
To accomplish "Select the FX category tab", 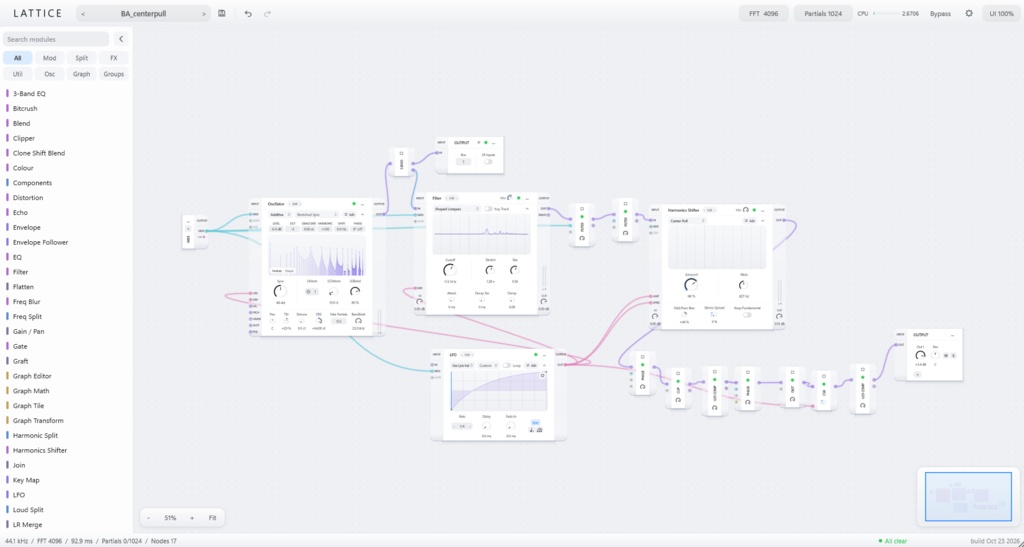I will tap(114, 57).
